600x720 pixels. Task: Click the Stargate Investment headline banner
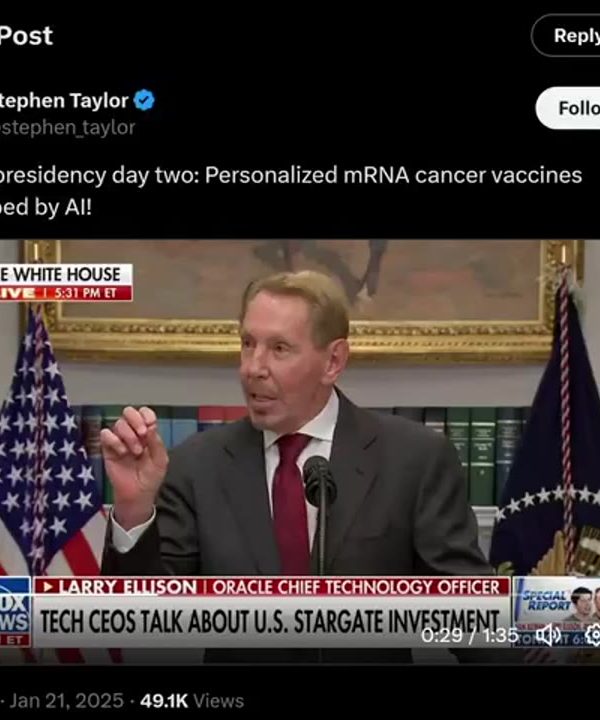[x=270, y=621]
